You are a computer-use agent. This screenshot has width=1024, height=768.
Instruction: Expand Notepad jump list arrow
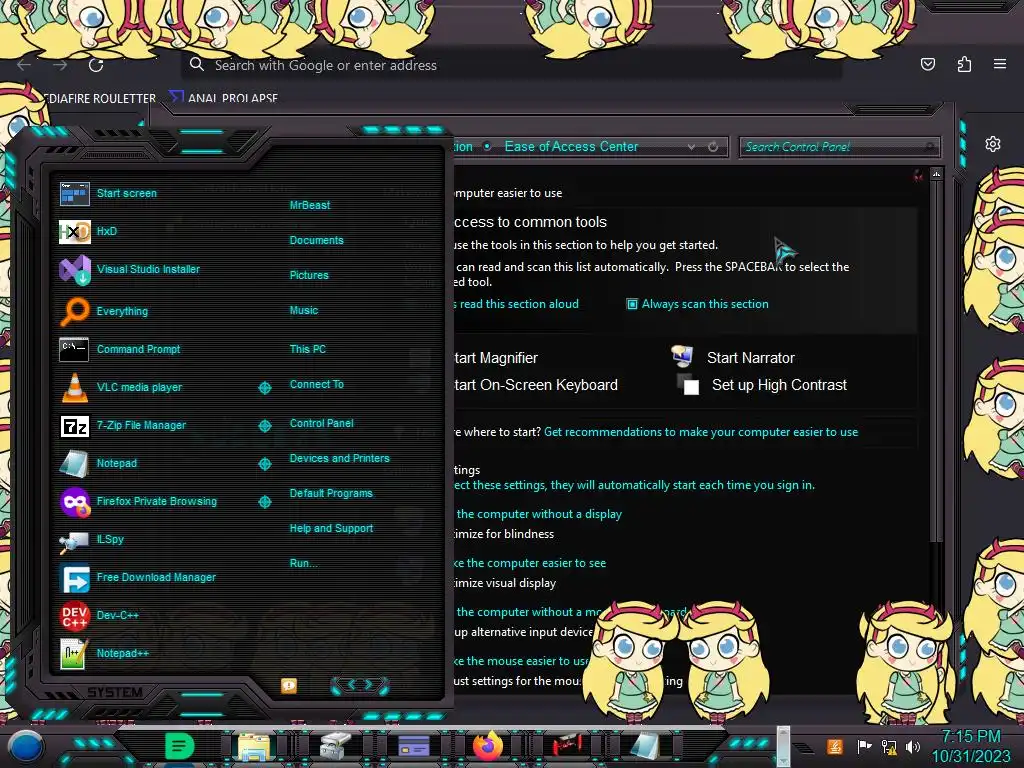[264, 464]
